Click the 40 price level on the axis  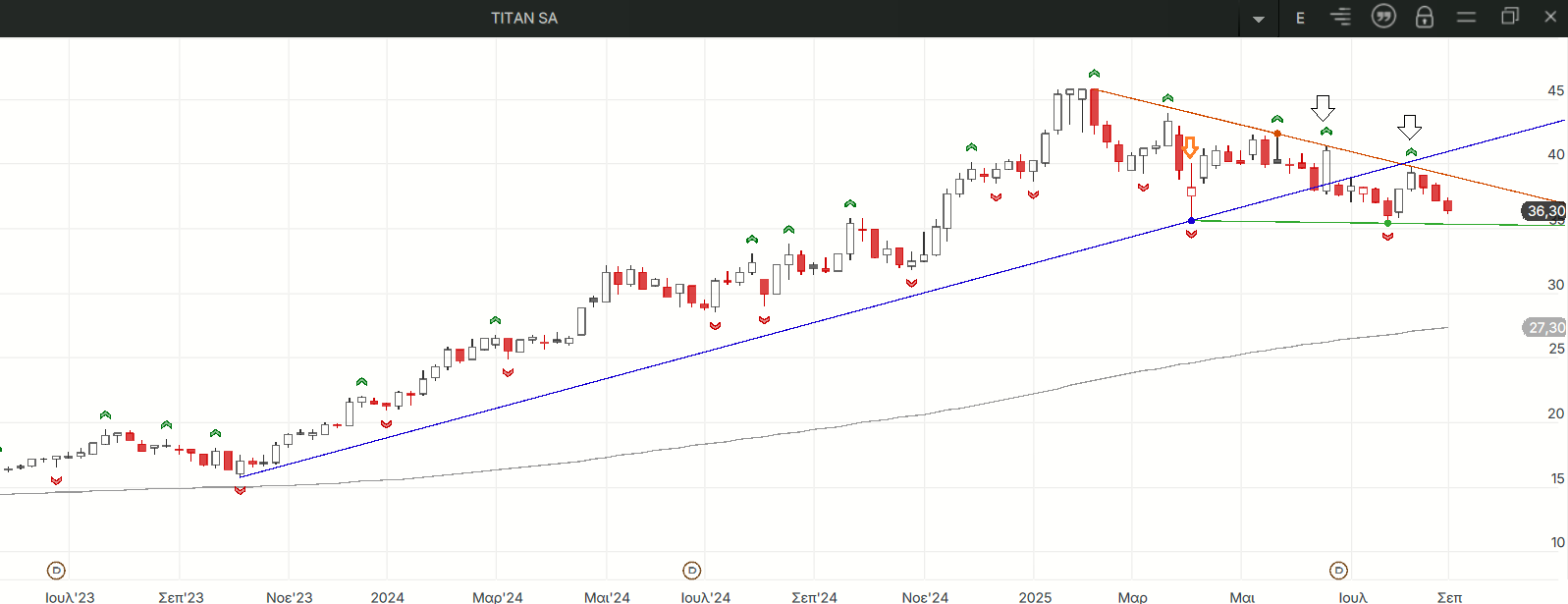tap(1556, 154)
